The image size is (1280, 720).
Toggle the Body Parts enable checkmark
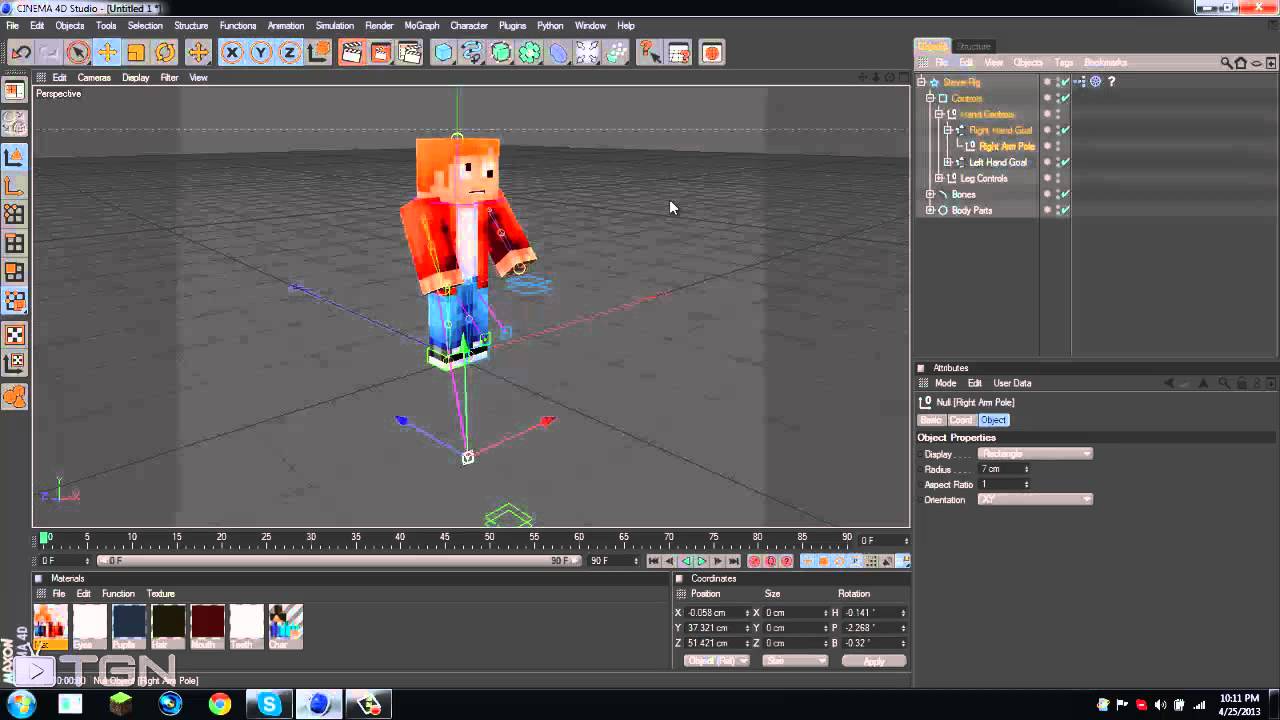(1065, 210)
